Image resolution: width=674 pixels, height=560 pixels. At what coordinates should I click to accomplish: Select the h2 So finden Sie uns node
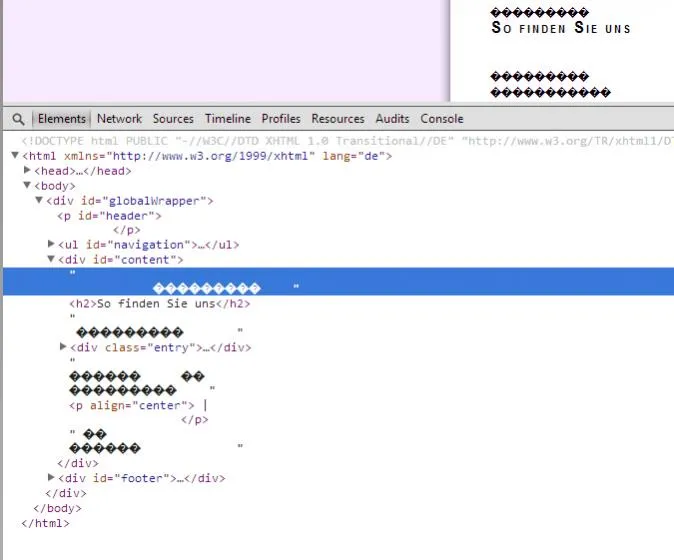(159, 304)
